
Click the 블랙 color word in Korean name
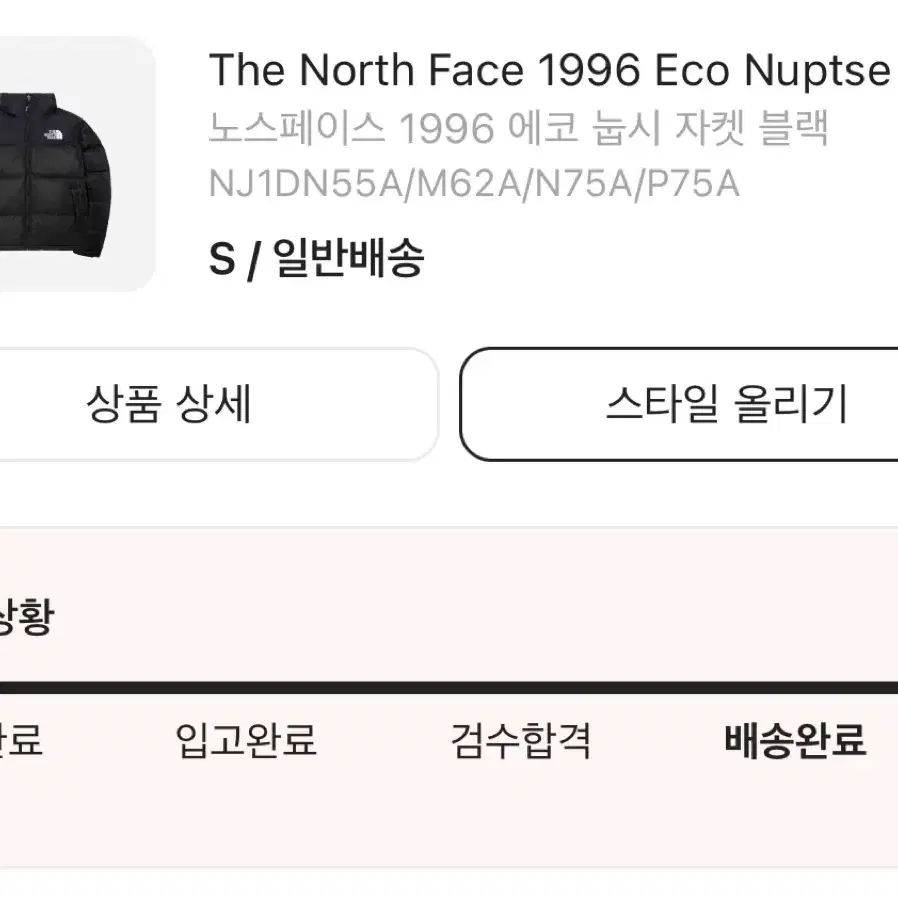793,128
